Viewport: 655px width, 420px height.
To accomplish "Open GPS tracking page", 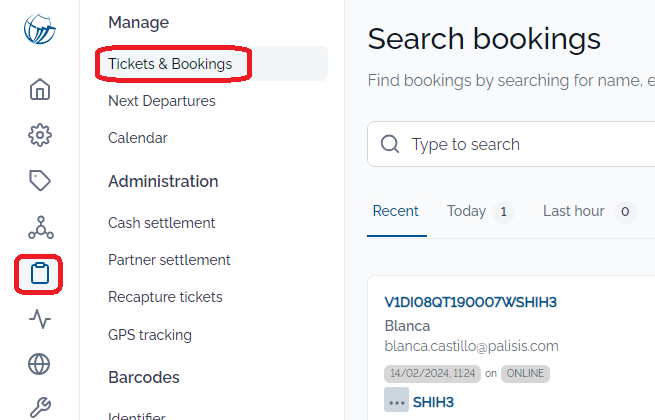I will click(x=150, y=335).
